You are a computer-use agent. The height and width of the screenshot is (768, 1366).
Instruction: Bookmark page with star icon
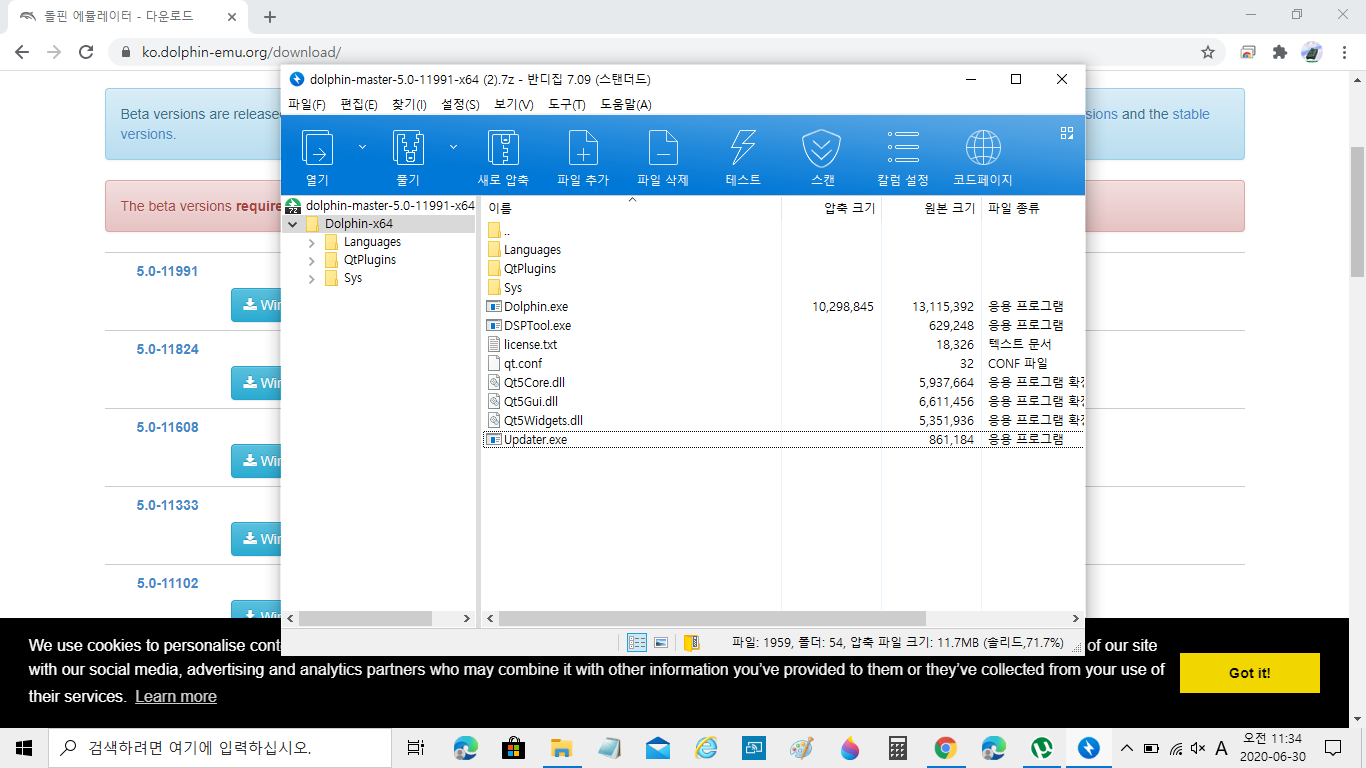tap(1208, 52)
